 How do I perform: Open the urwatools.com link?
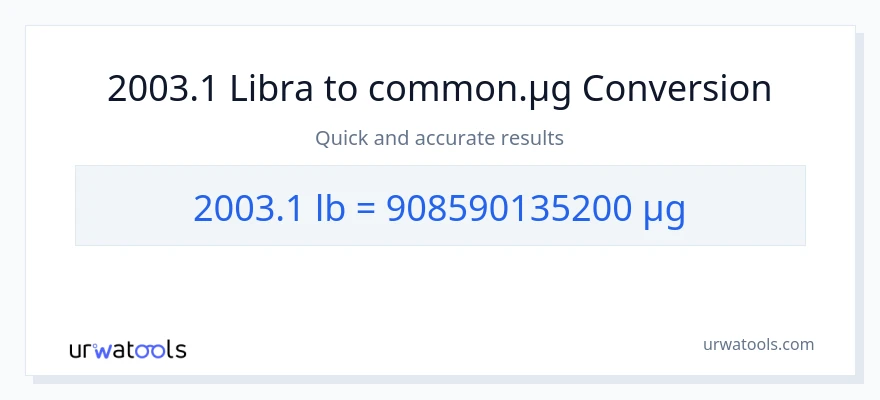(757, 344)
